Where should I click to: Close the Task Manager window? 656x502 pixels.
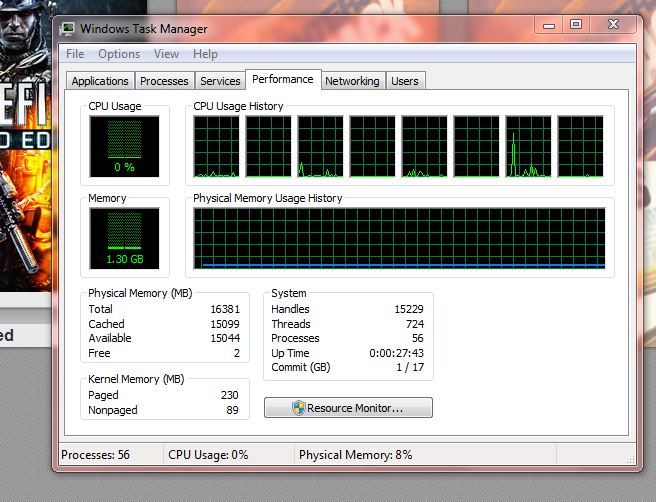[613, 25]
